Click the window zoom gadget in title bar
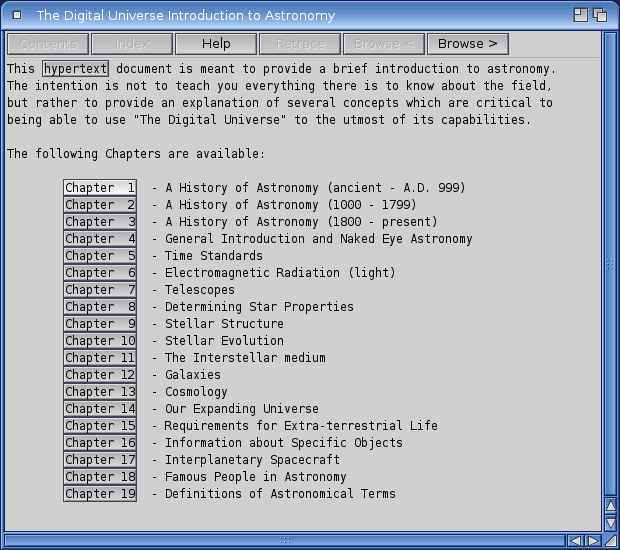620x550 pixels. 581,15
